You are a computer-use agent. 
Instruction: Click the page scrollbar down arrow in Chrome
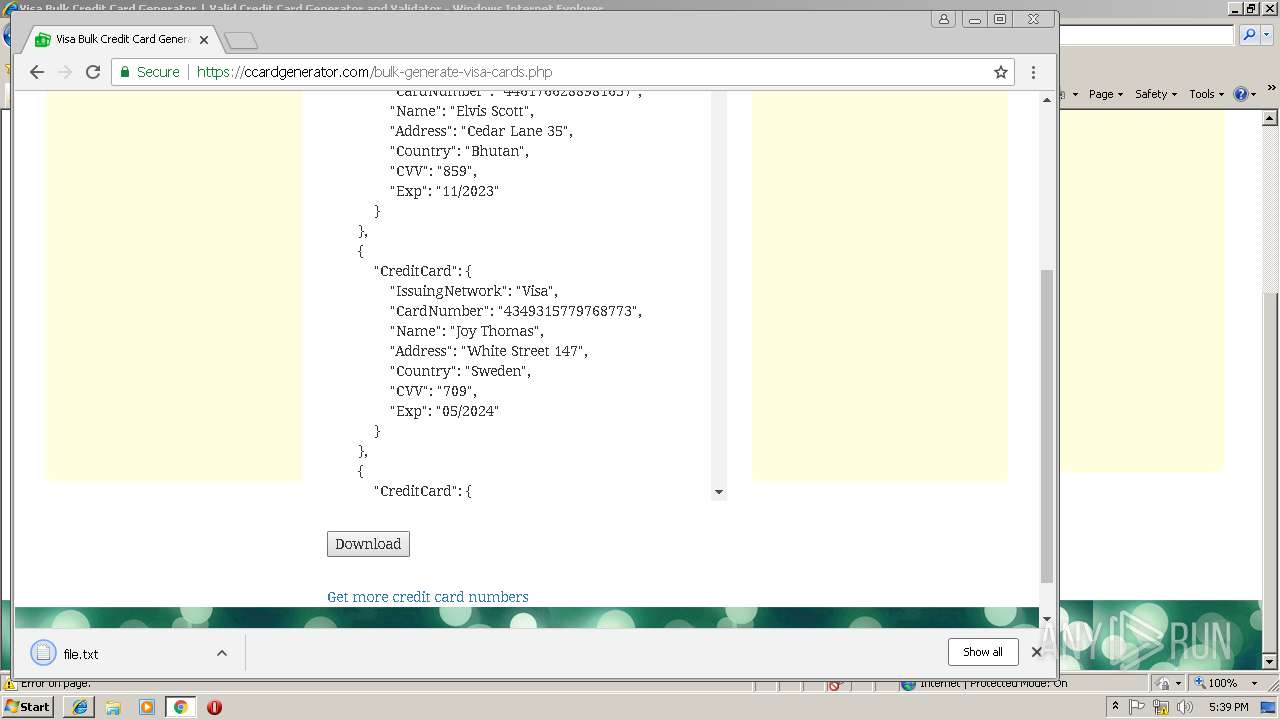1047,618
